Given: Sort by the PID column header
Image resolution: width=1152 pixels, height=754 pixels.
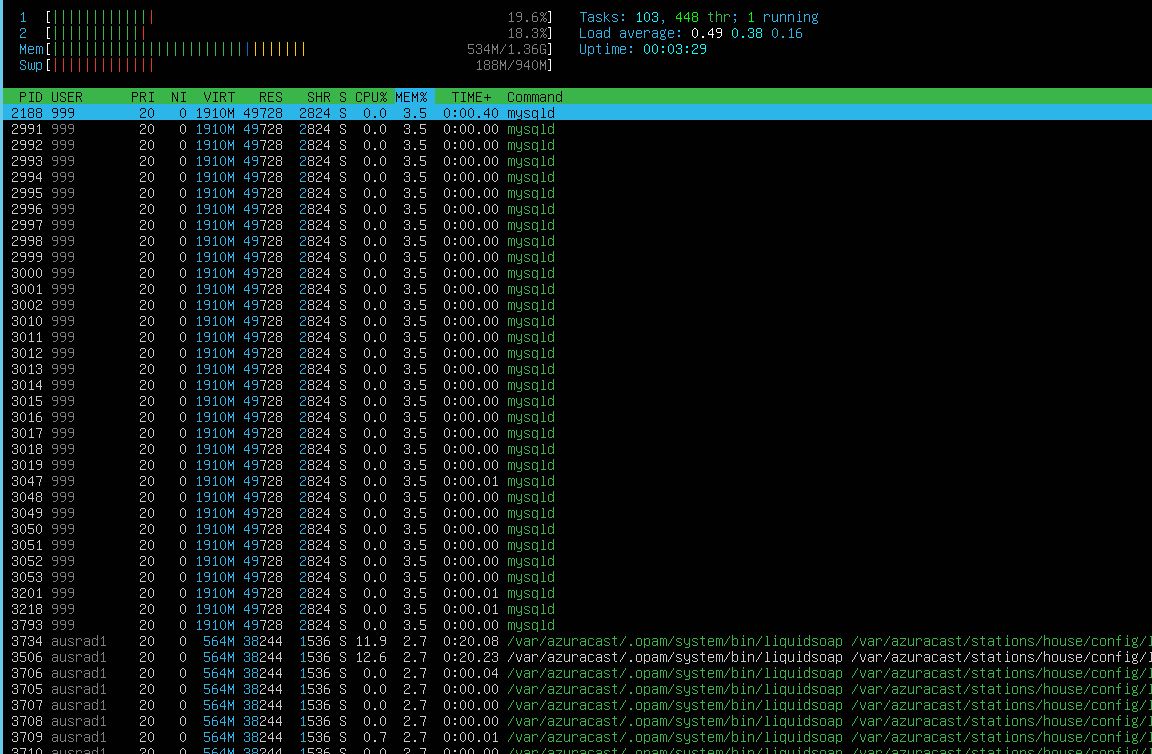Looking at the screenshot, I should (30, 97).
